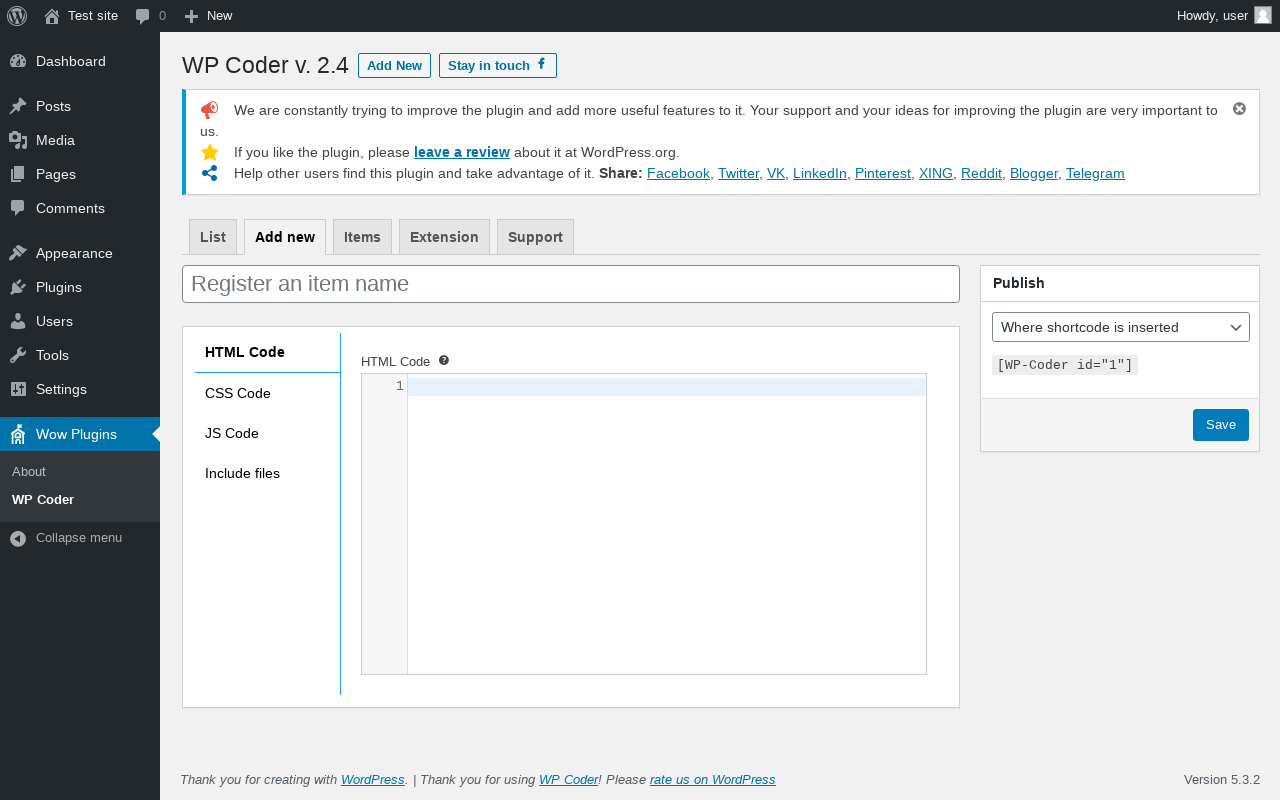This screenshot has height=800, width=1280.
Task: Click the Collapse menu arrow icon
Action: coord(18,538)
